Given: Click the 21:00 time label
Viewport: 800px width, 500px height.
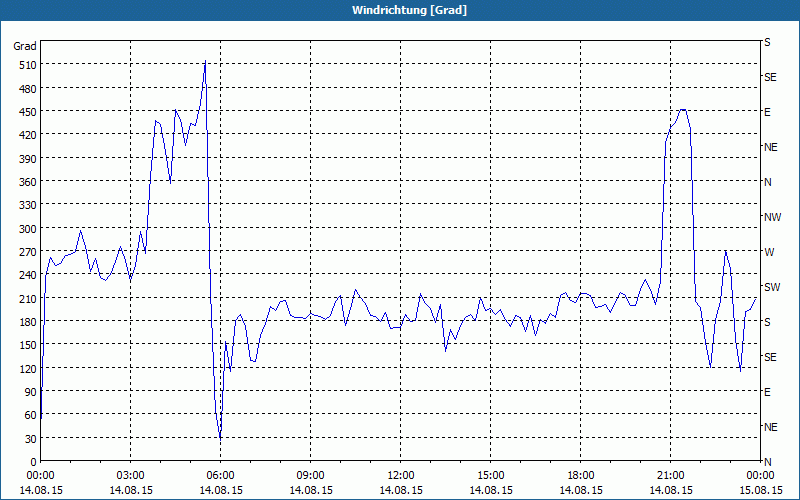Looking at the screenshot, I should click(x=670, y=476).
